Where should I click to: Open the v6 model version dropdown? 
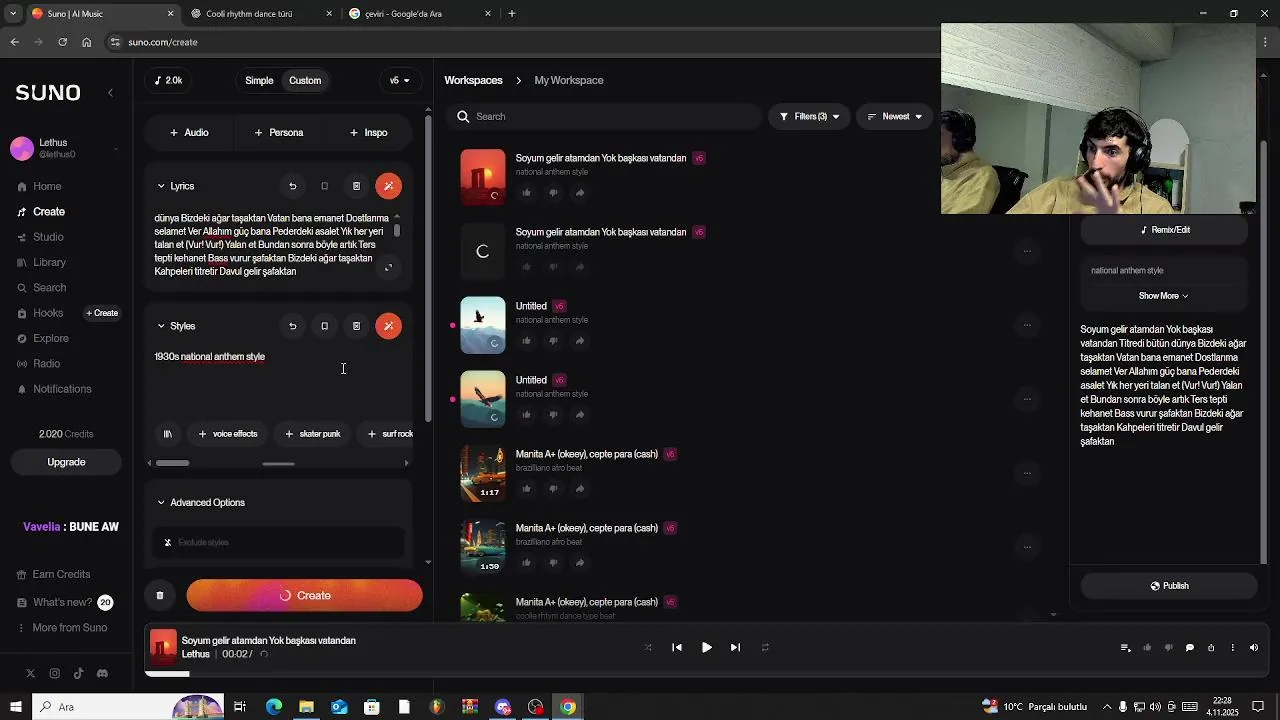tap(400, 81)
